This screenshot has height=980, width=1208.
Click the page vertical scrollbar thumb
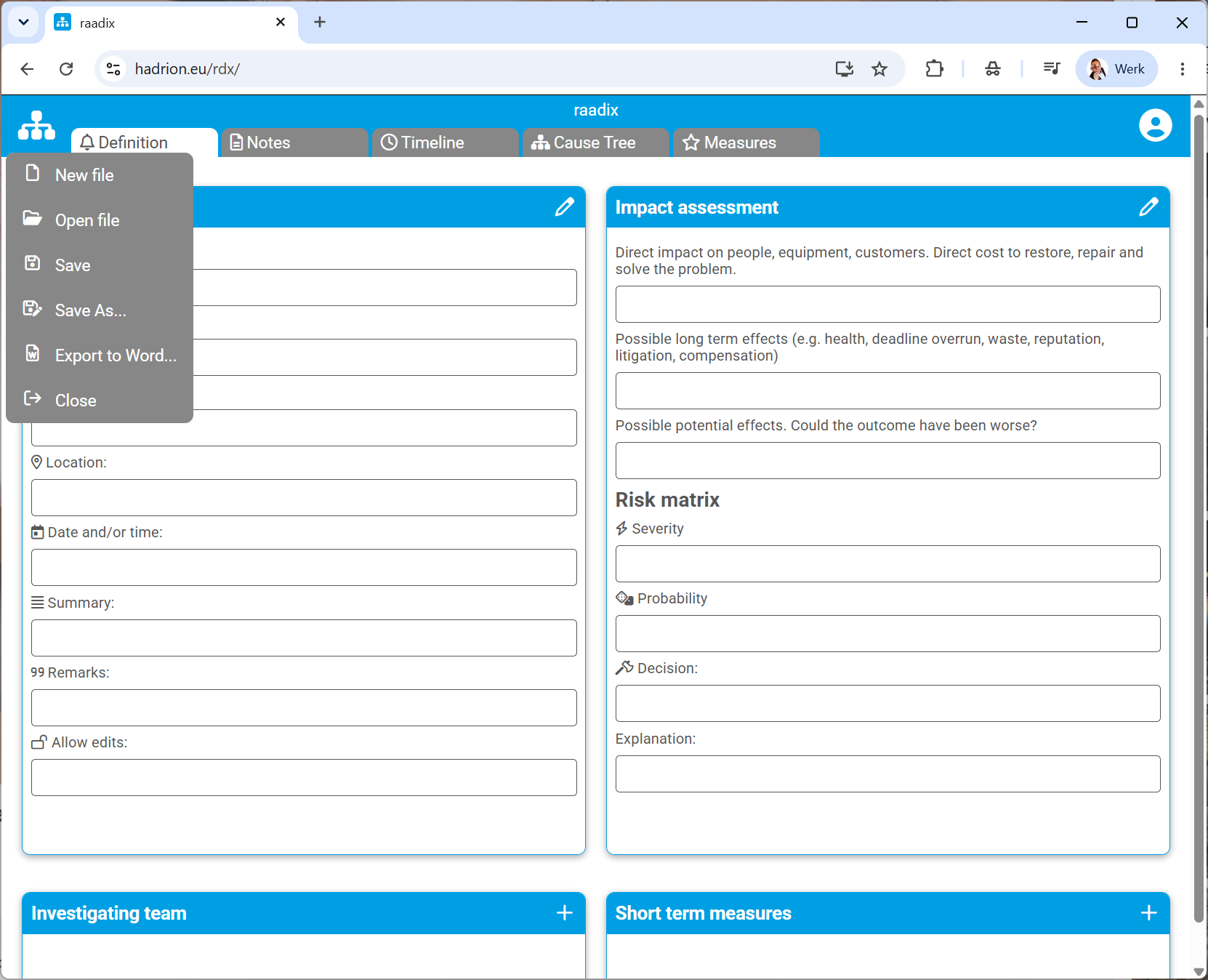point(1199,518)
